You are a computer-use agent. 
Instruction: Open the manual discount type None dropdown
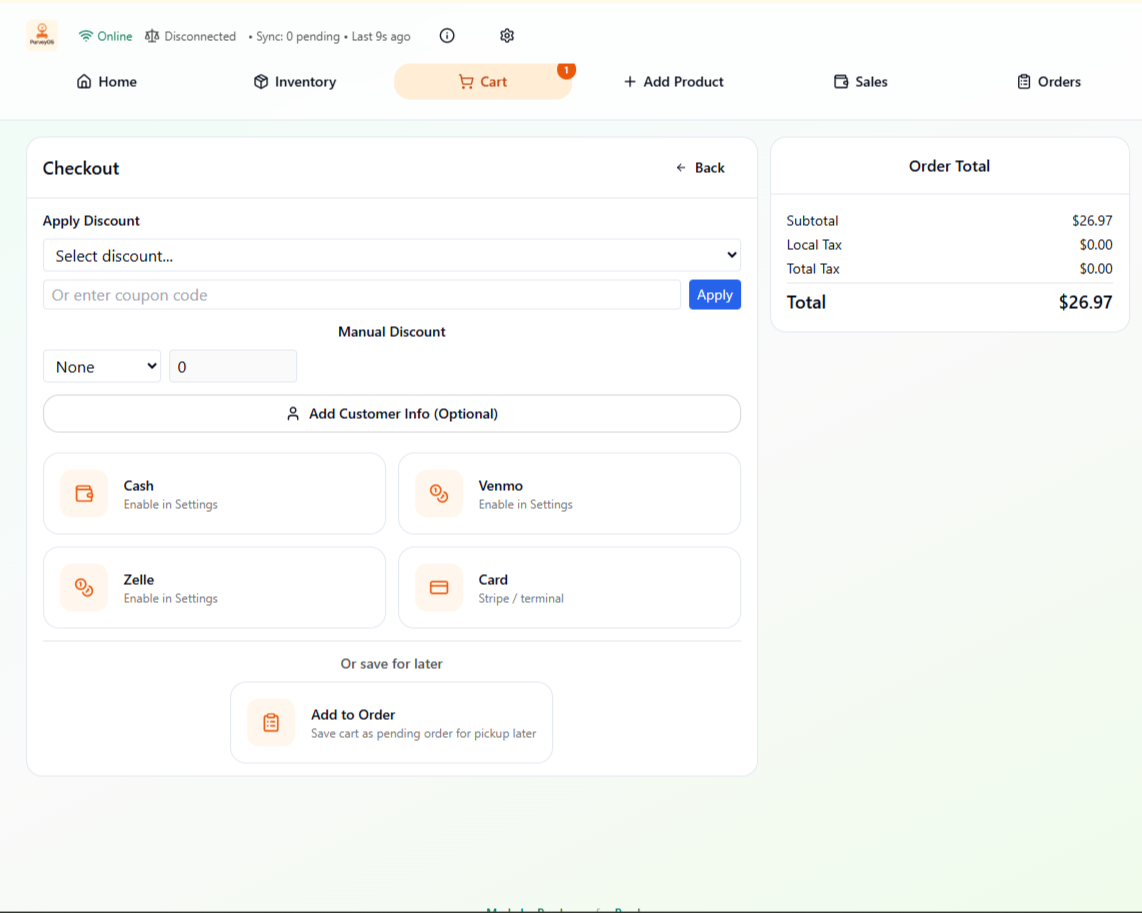[102, 367]
